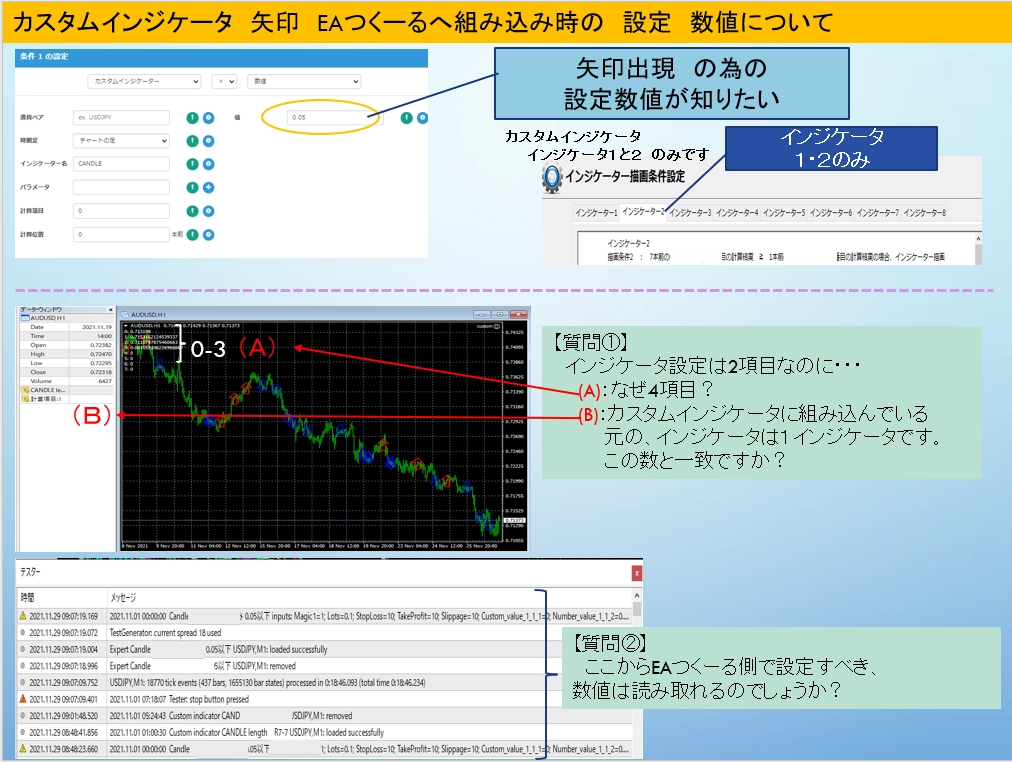
Task: Open the インジケーター8 tab
Action: click(x=923, y=213)
